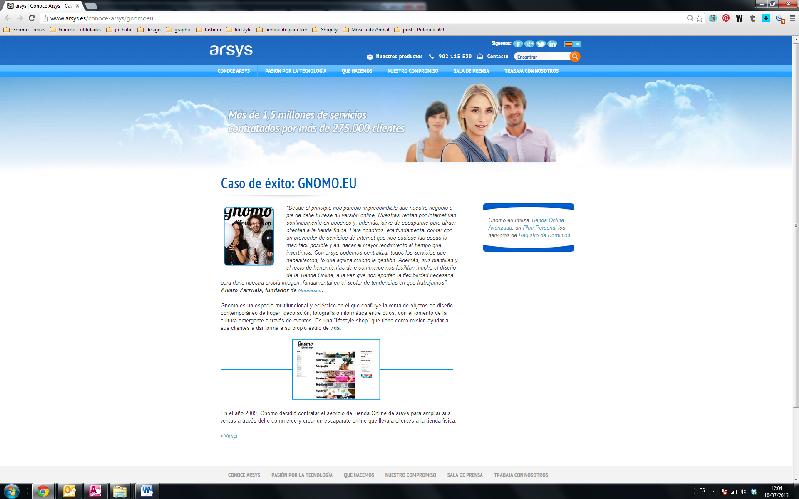Open Outlook from the taskbar
Viewport: 799px width, 499px height.
tap(69, 491)
